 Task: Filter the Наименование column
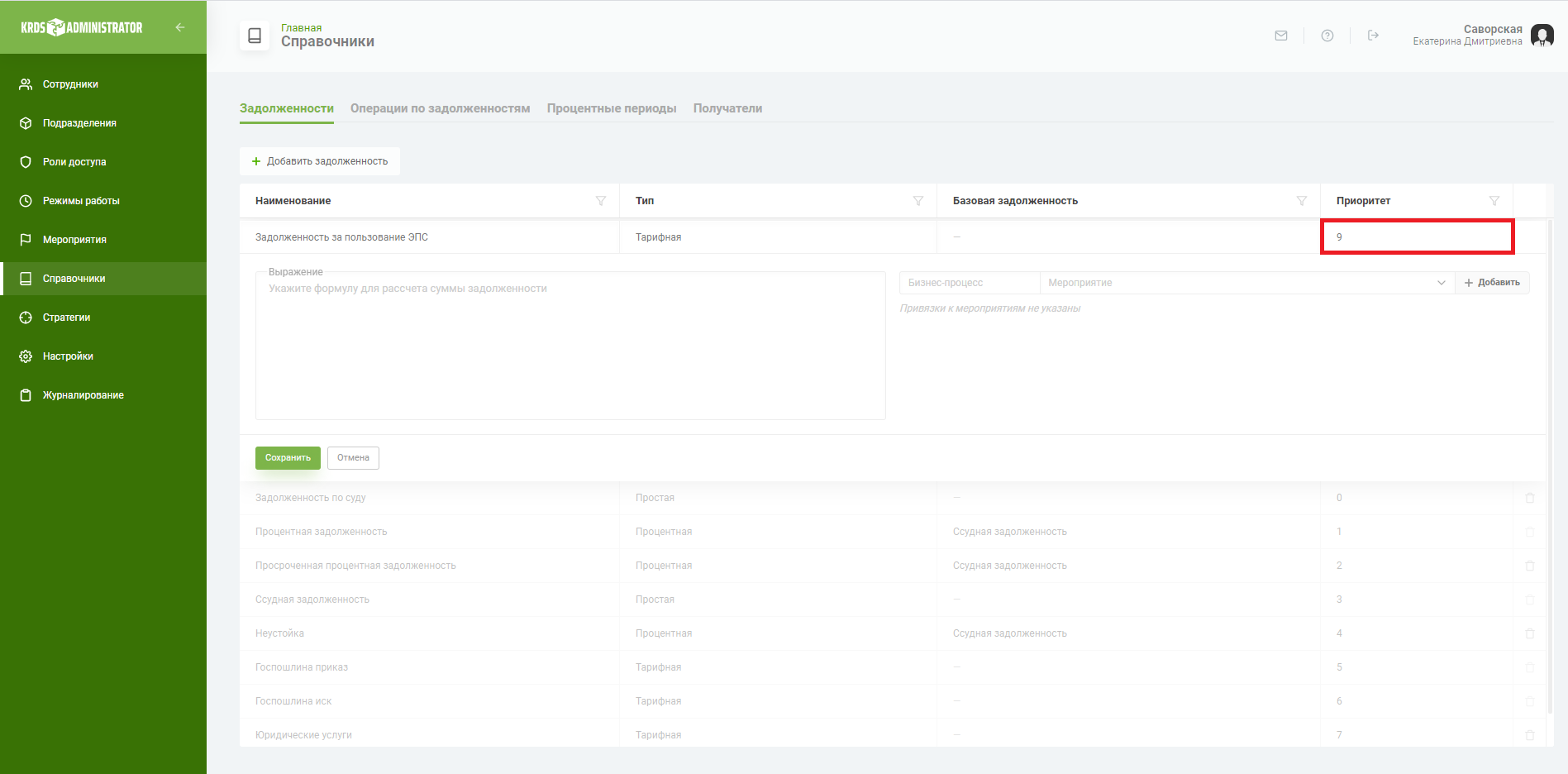pyautogui.click(x=601, y=201)
